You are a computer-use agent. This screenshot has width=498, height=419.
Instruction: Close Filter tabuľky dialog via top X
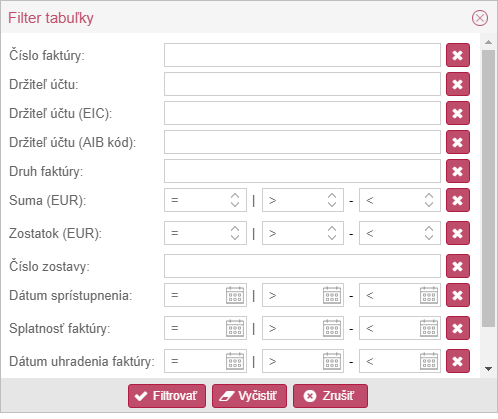tap(480, 18)
